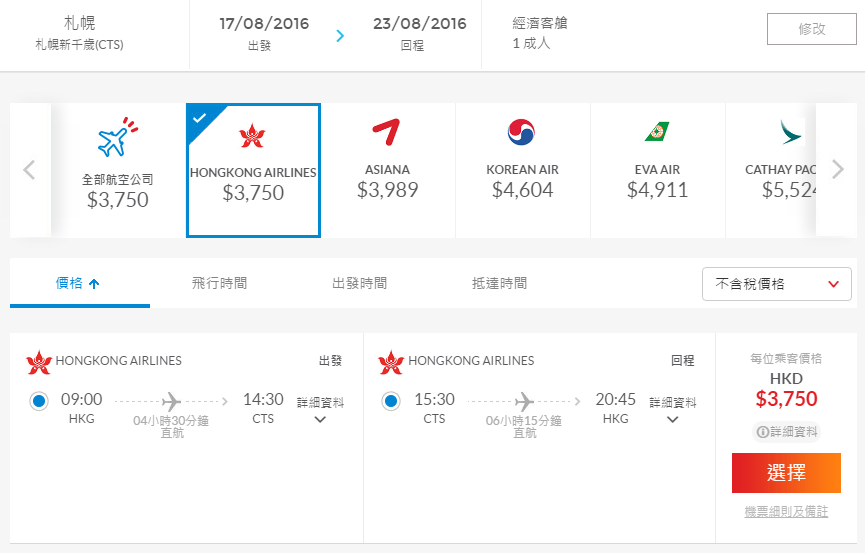Sort results by 飛行時間 tab

pyautogui.click(x=220, y=283)
